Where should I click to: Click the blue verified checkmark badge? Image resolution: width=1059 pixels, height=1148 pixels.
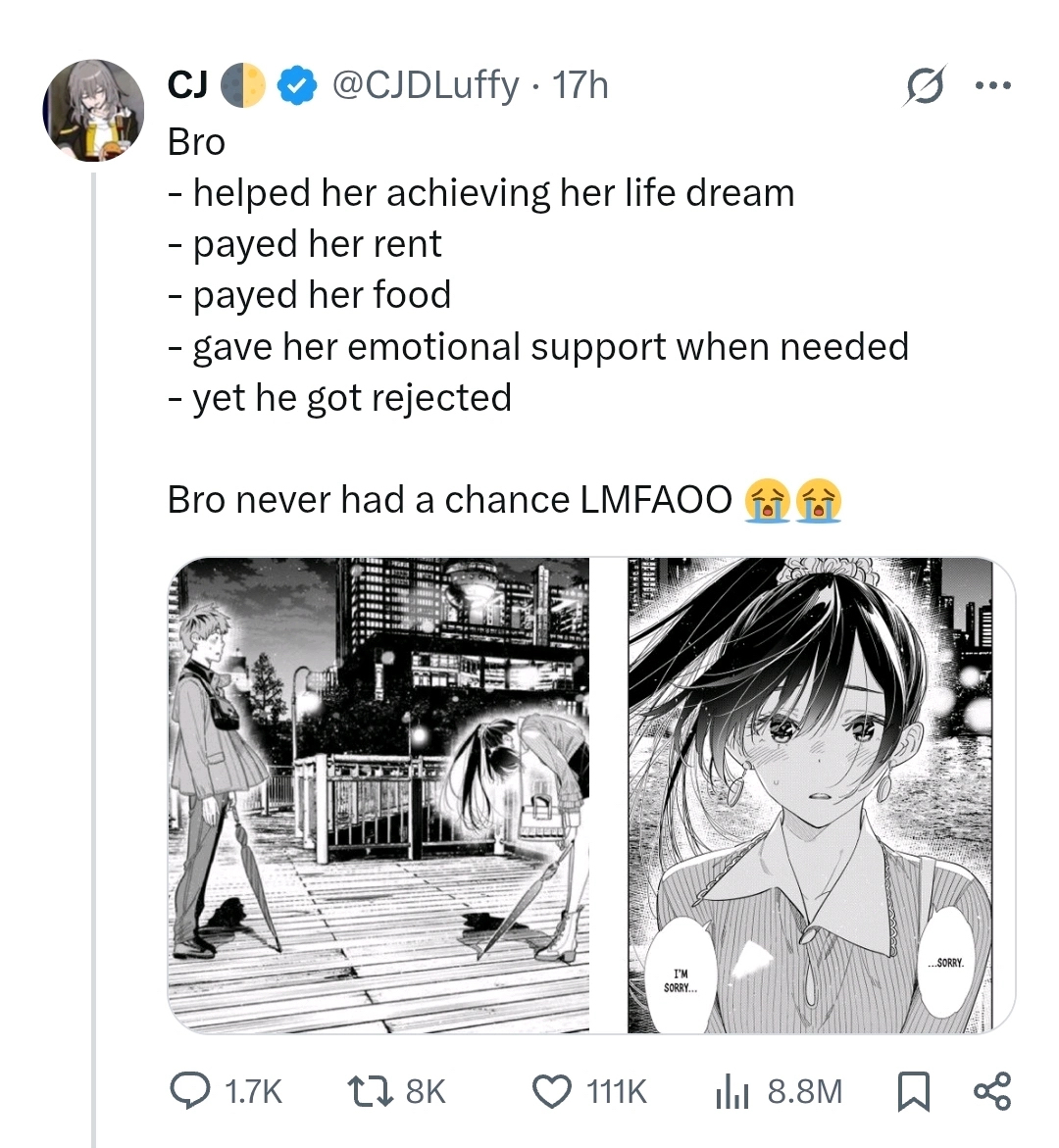tap(296, 85)
